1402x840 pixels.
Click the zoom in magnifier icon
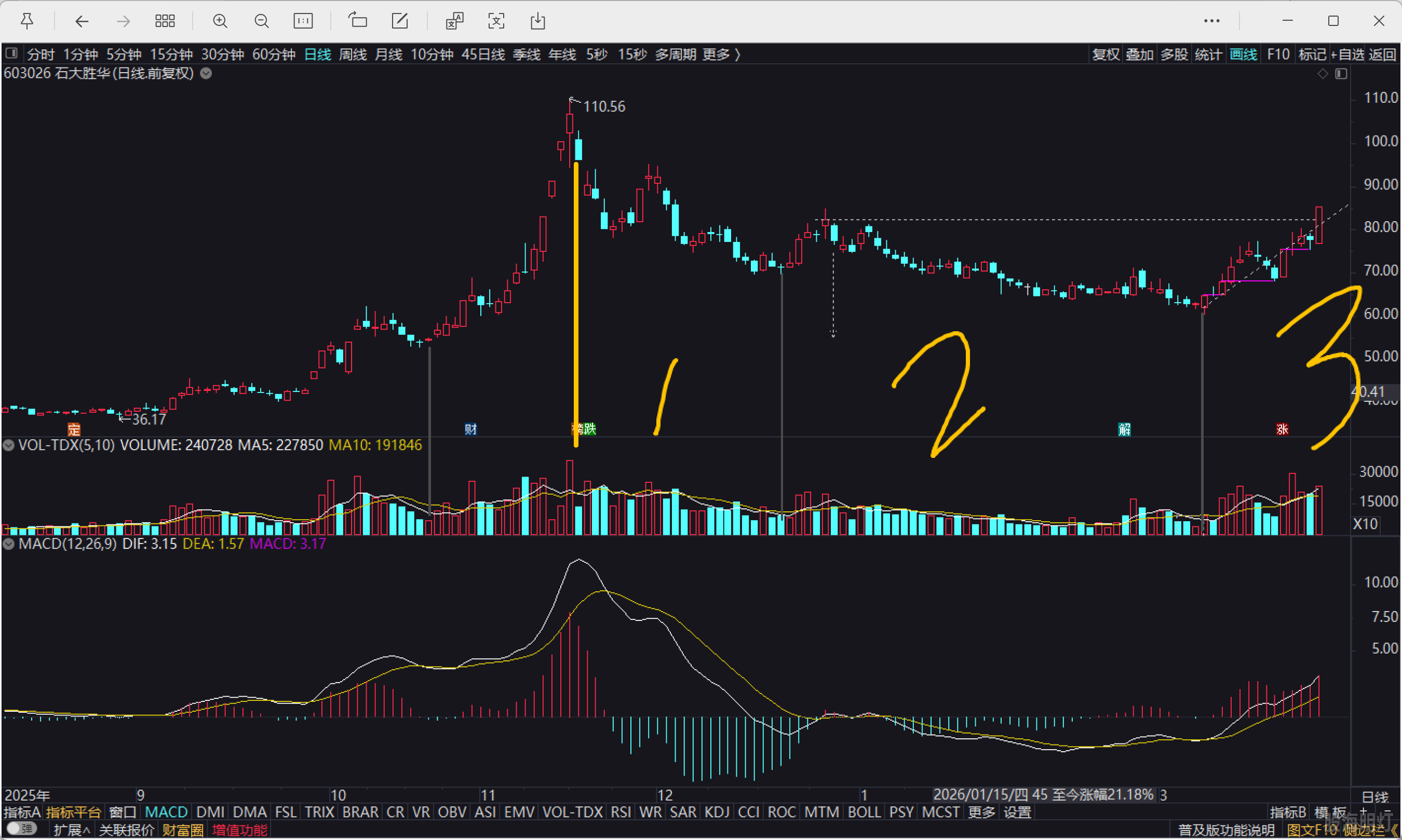(220, 21)
